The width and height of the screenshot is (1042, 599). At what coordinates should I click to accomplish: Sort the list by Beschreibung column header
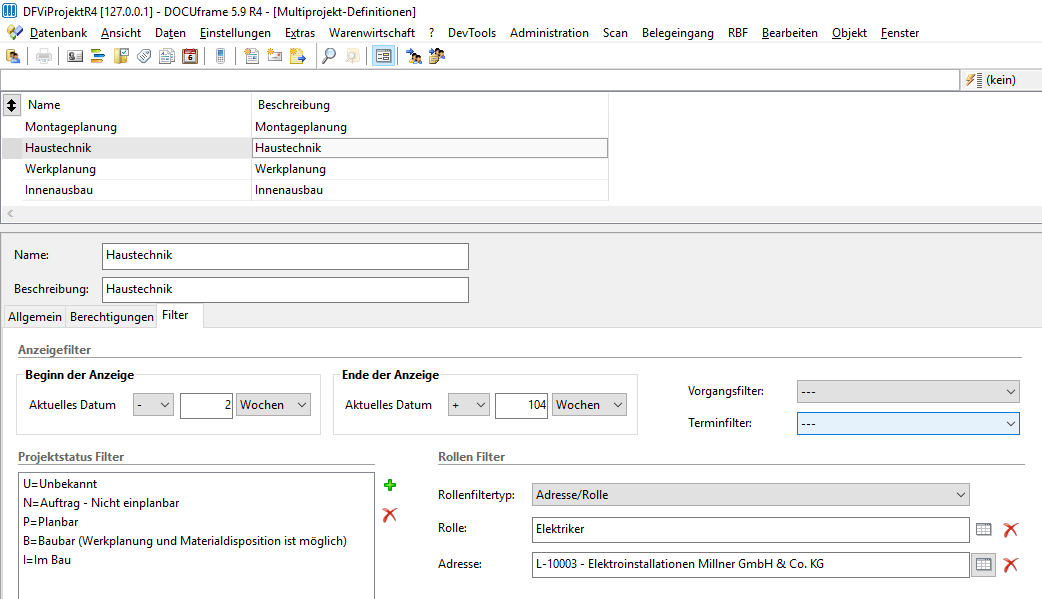pyautogui.click(x=430, y=105)
